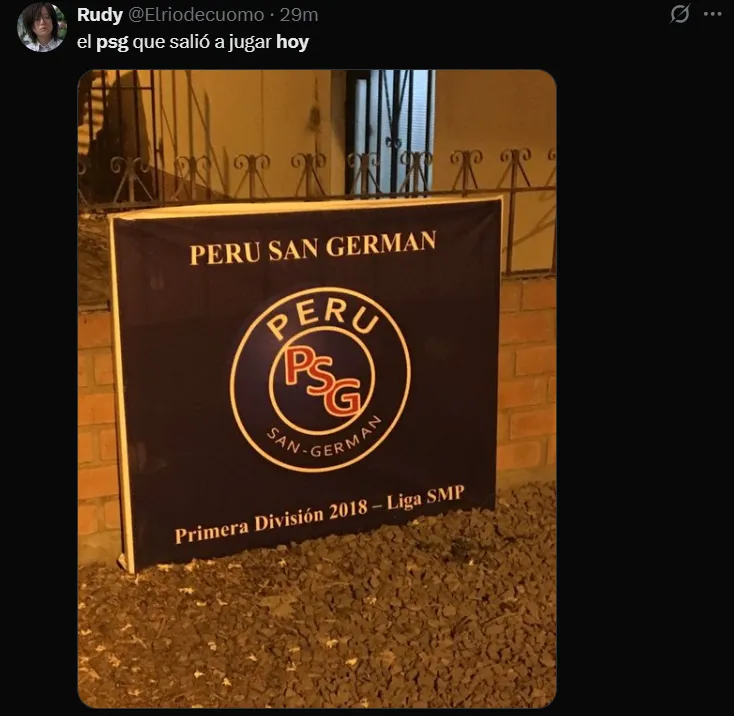Click the red PSG letters in the logo
Viewport: 734px width, 716px height.
pos(323,381)
